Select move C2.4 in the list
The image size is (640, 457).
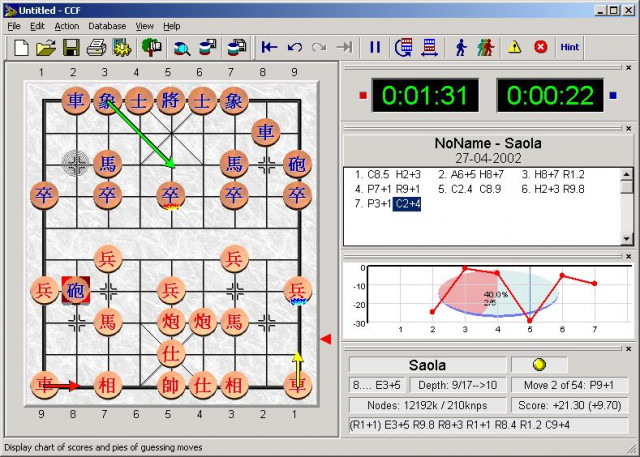point(463,189)
